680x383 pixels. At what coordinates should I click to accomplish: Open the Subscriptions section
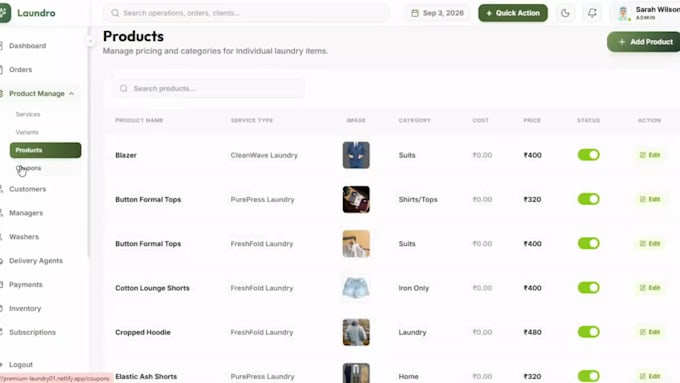coord(32,332)
